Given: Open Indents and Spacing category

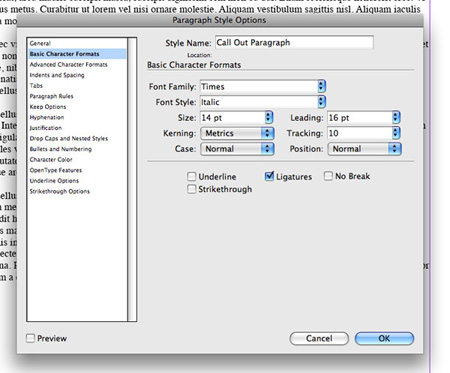Looking at the screenshot, I should point(57,75).
